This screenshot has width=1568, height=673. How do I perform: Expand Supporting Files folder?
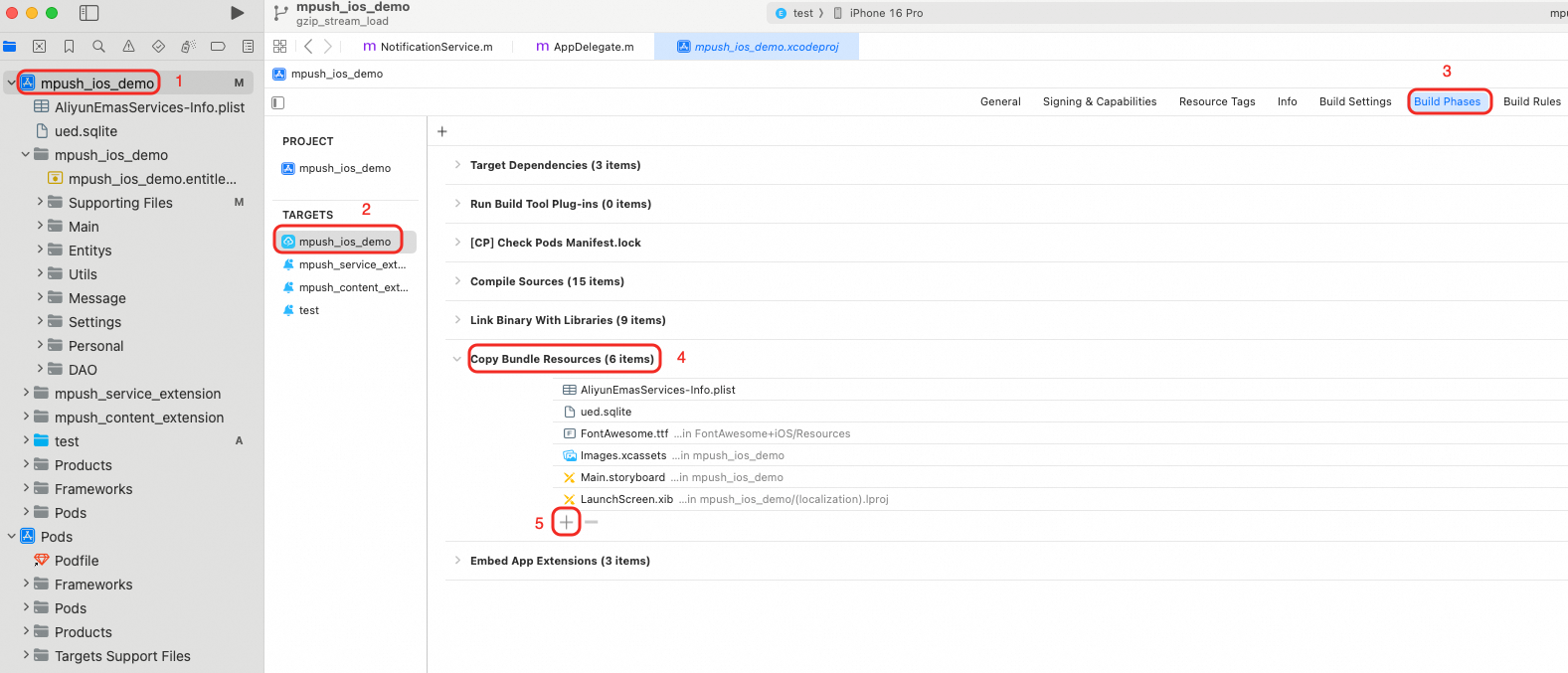click(40, 202)
